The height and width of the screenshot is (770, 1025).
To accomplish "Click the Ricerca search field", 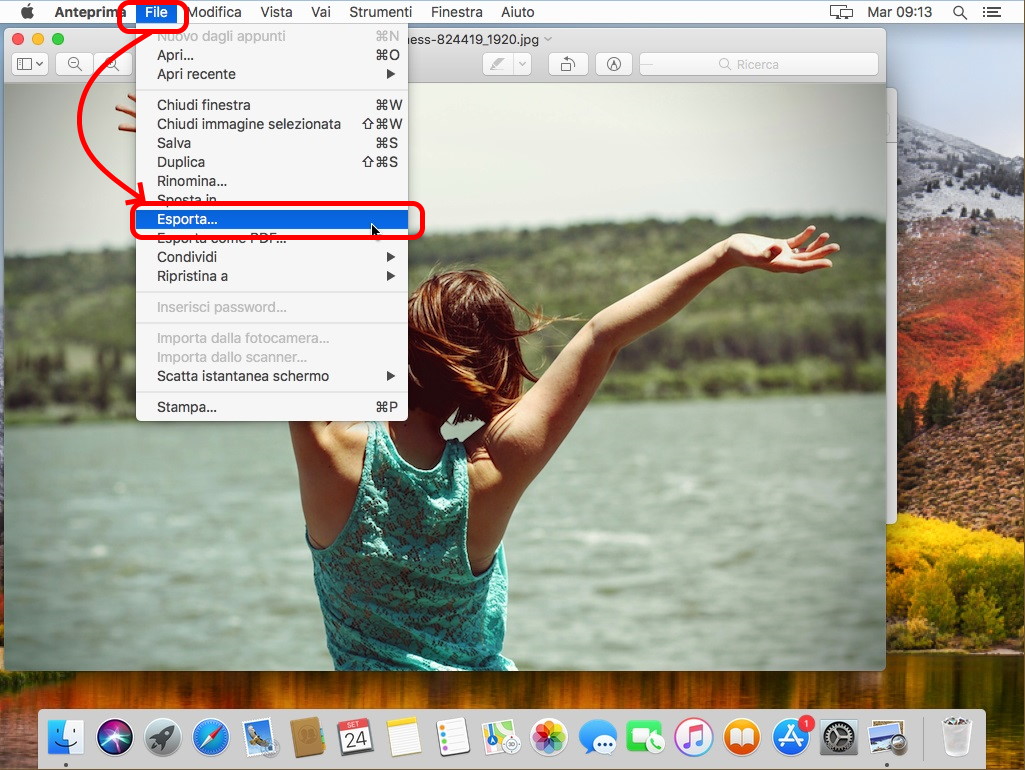I will pyautogui.click(x=758, y=63).
